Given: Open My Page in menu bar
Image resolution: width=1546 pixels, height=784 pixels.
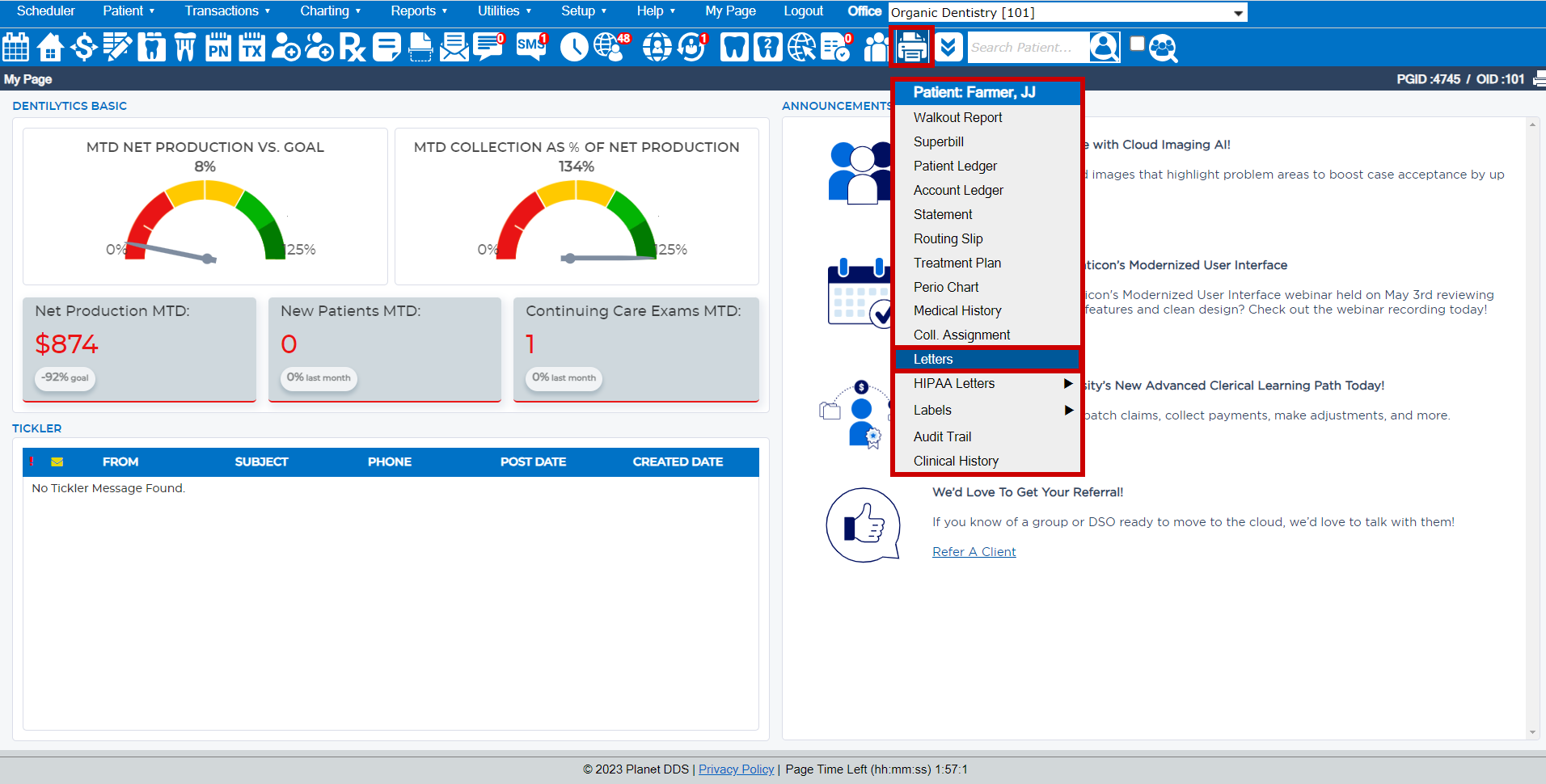Looking at the screenshot, I should pyautogui.click(x=731, y=11).
